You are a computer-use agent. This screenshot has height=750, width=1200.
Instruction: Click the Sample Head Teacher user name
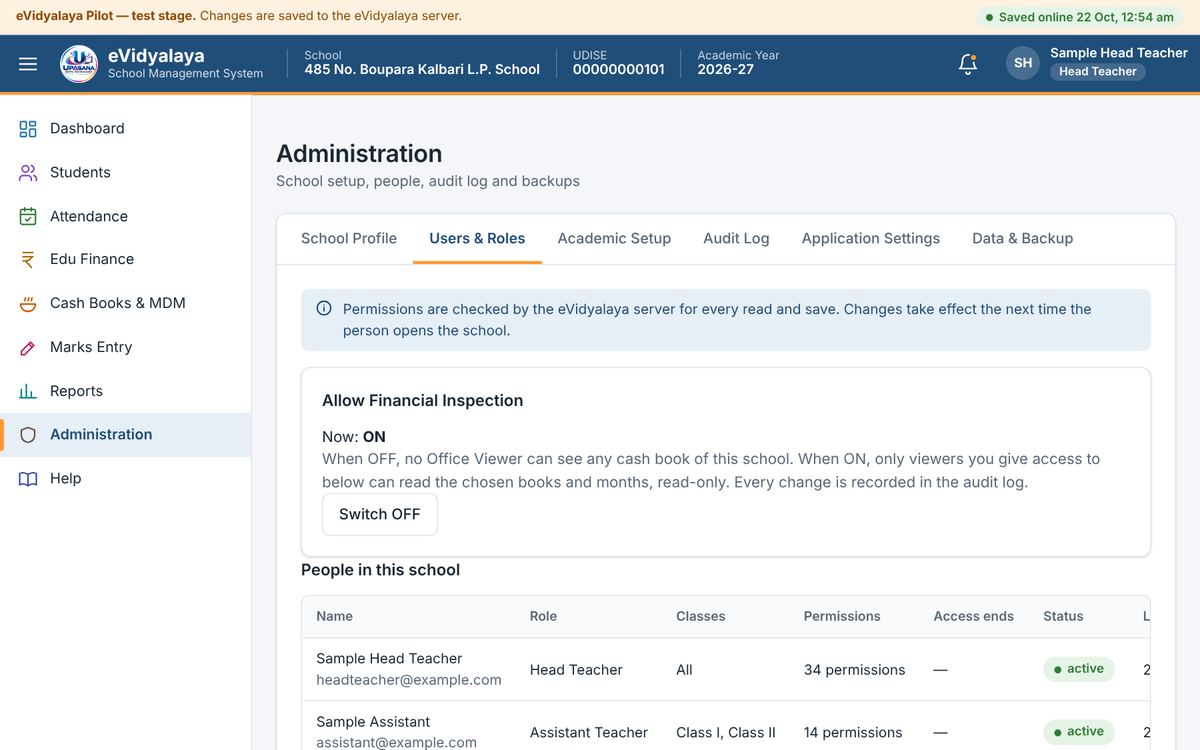(x=1119, y=53)
